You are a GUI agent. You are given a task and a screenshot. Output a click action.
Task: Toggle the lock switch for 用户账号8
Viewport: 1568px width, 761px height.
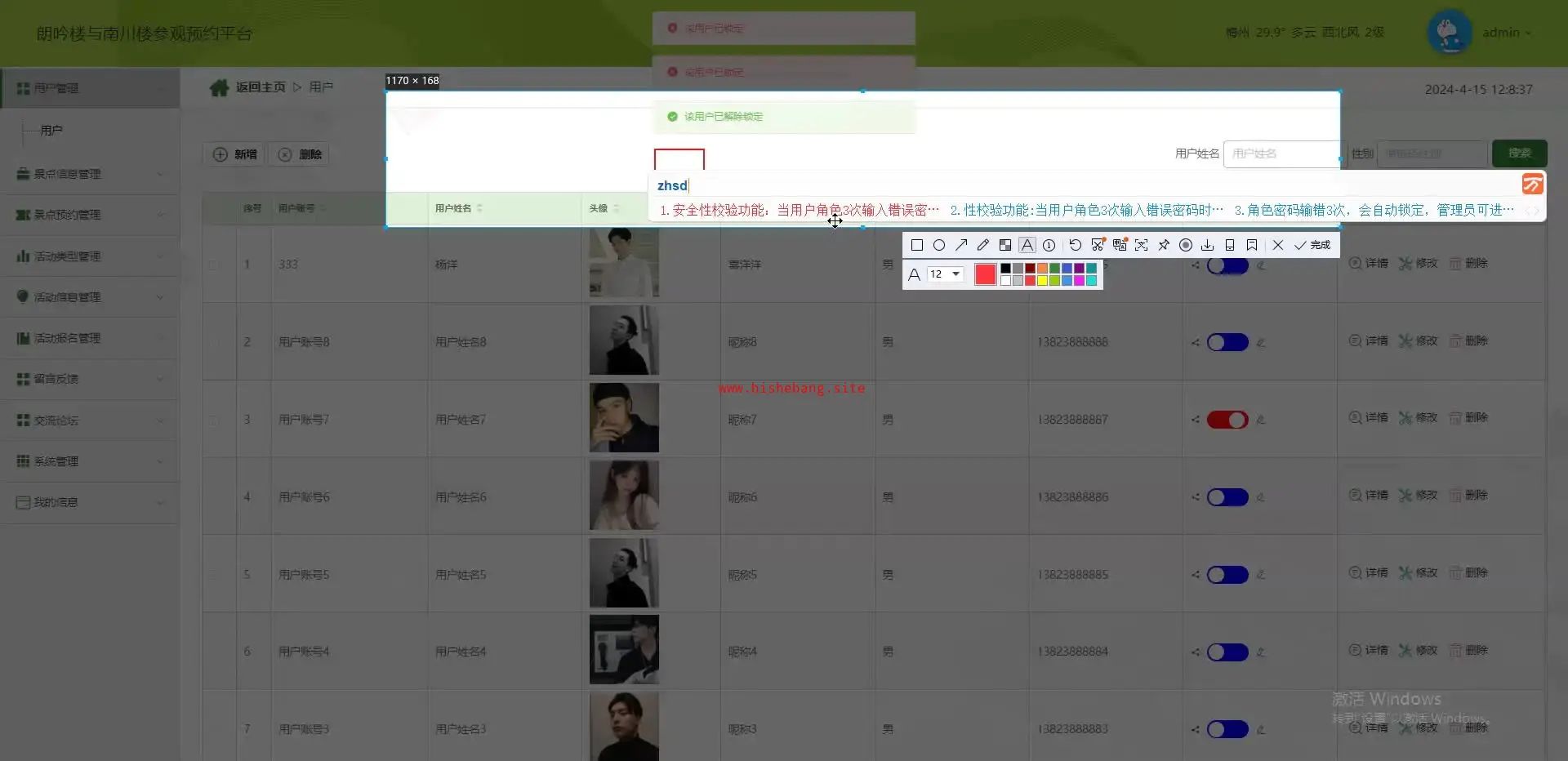[x=1227, y=342]
